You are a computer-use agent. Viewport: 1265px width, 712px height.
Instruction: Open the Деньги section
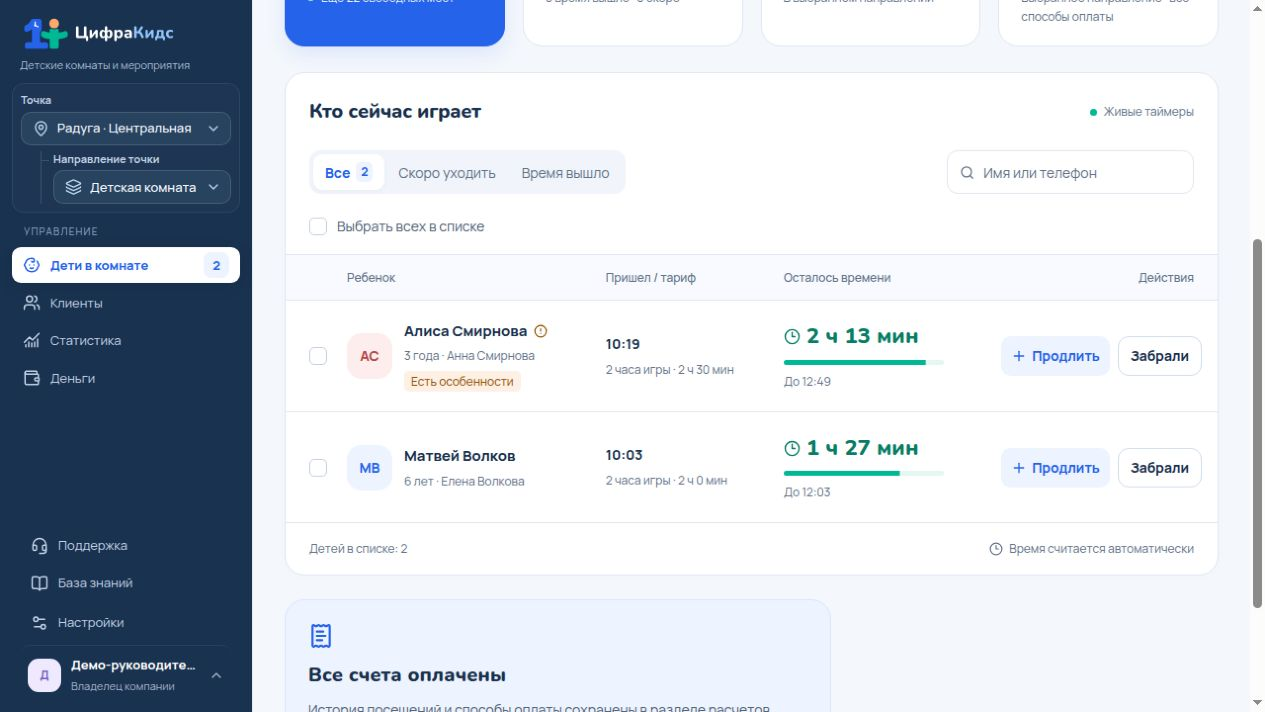click(126, 379)
